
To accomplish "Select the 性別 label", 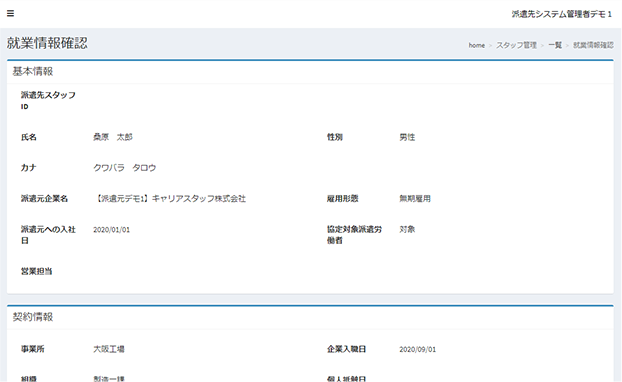I will [x=334, y=137].
